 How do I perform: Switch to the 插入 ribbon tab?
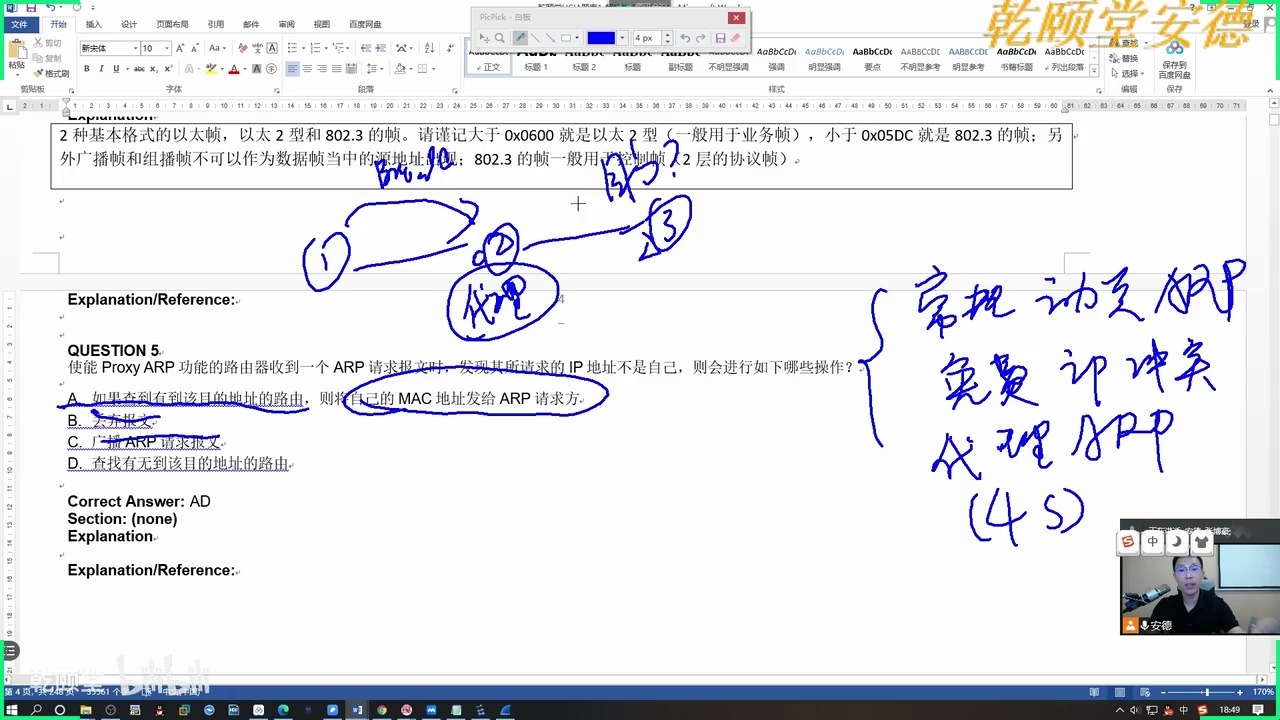(93, 24)
